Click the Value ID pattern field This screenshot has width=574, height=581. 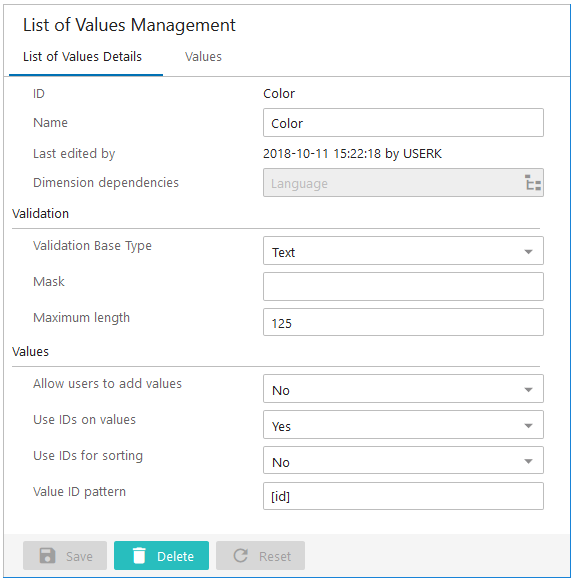click(403, 496)
